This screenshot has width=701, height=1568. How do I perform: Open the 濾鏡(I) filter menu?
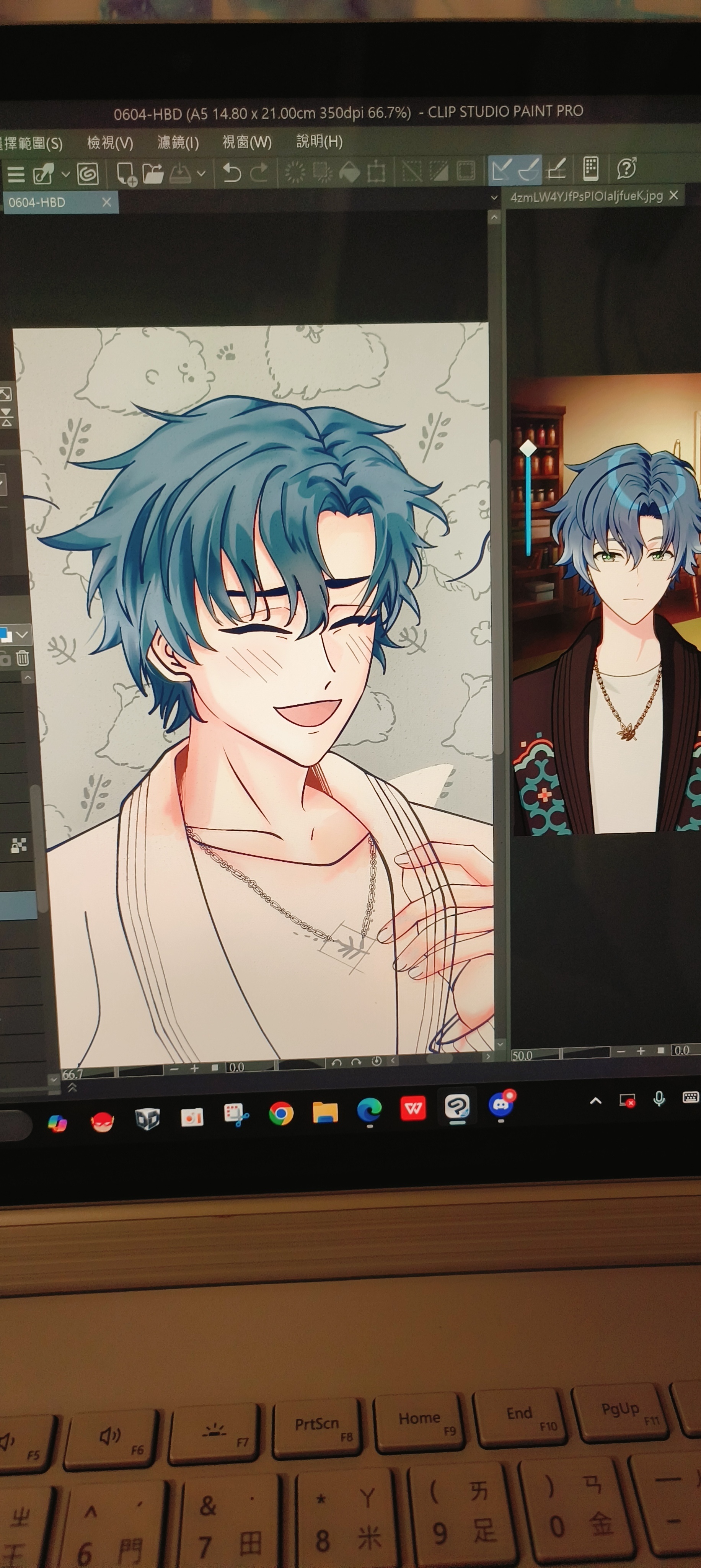tap(178, 142)
